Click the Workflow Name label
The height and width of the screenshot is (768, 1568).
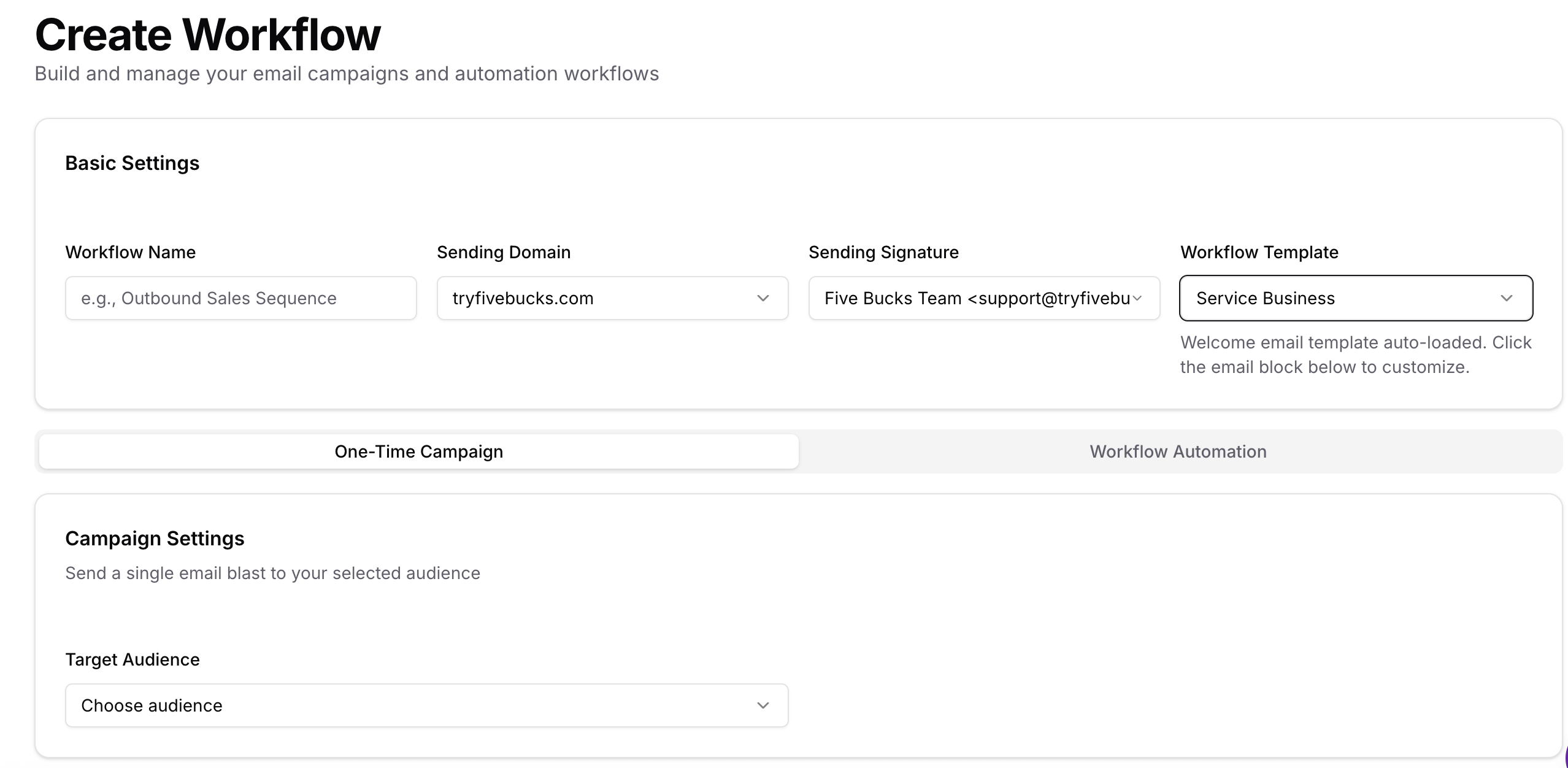tap(130, 252)
